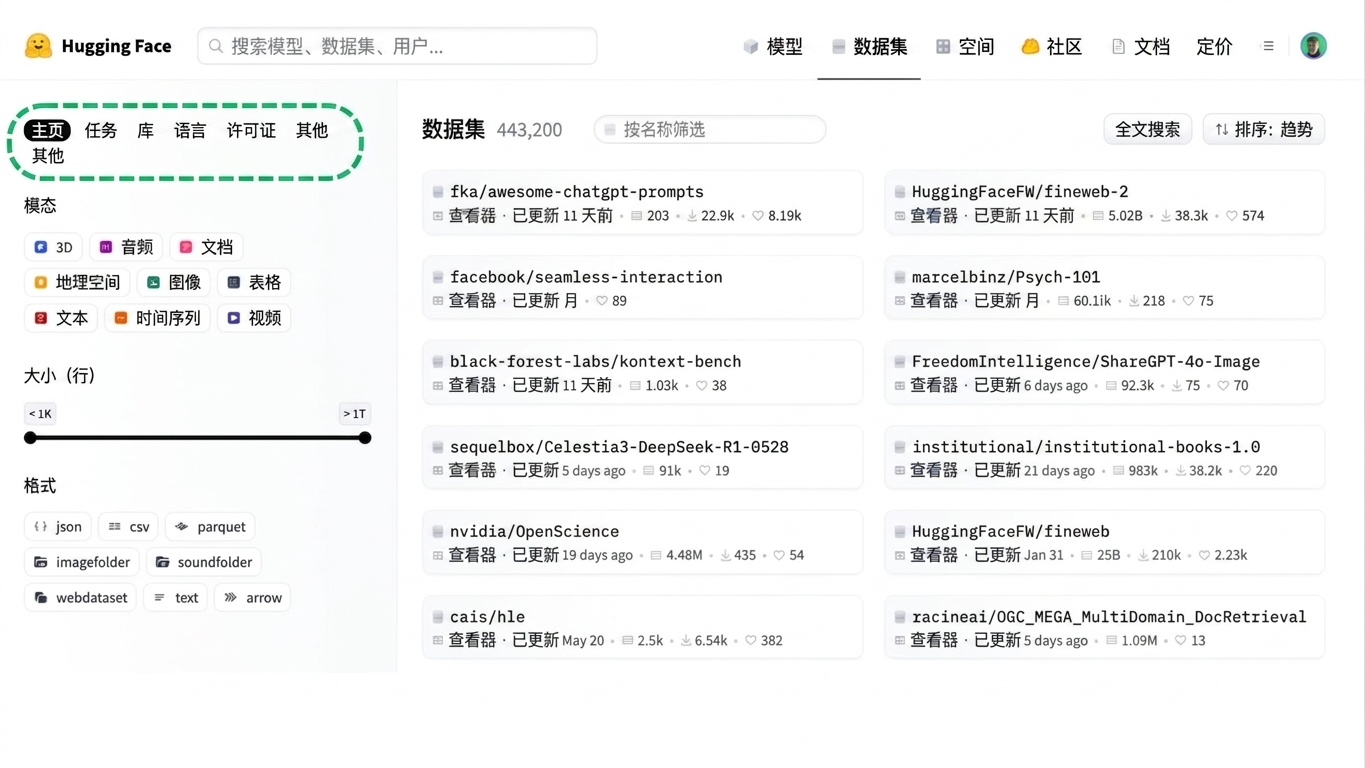Toggle the 文本 modality filter
This screenshot has height=768, width=1365.
tap(61, 318)
